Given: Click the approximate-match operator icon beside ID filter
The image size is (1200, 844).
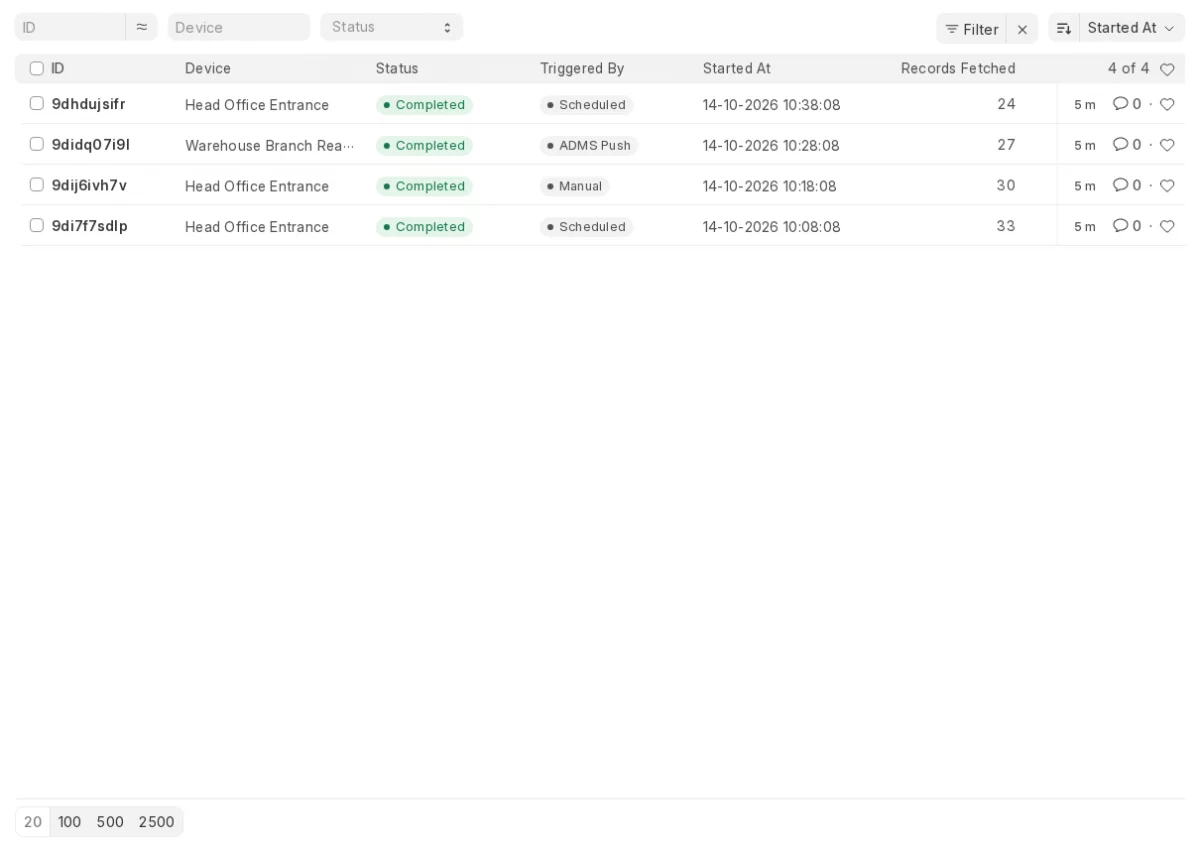Looking at the screenshot, I should [x=141, y=27].
